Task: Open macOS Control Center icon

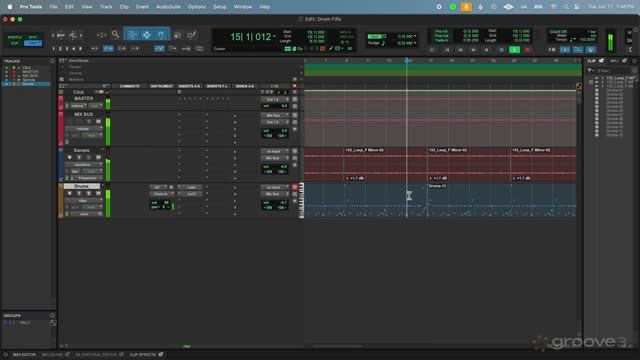Action: point(577,7)
